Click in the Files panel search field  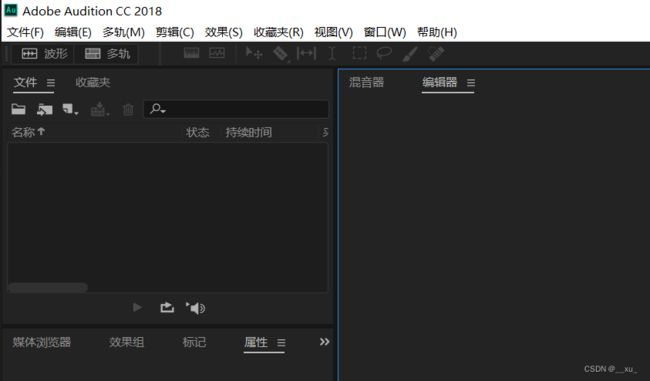pyautogui.click(x=236, y=109)
